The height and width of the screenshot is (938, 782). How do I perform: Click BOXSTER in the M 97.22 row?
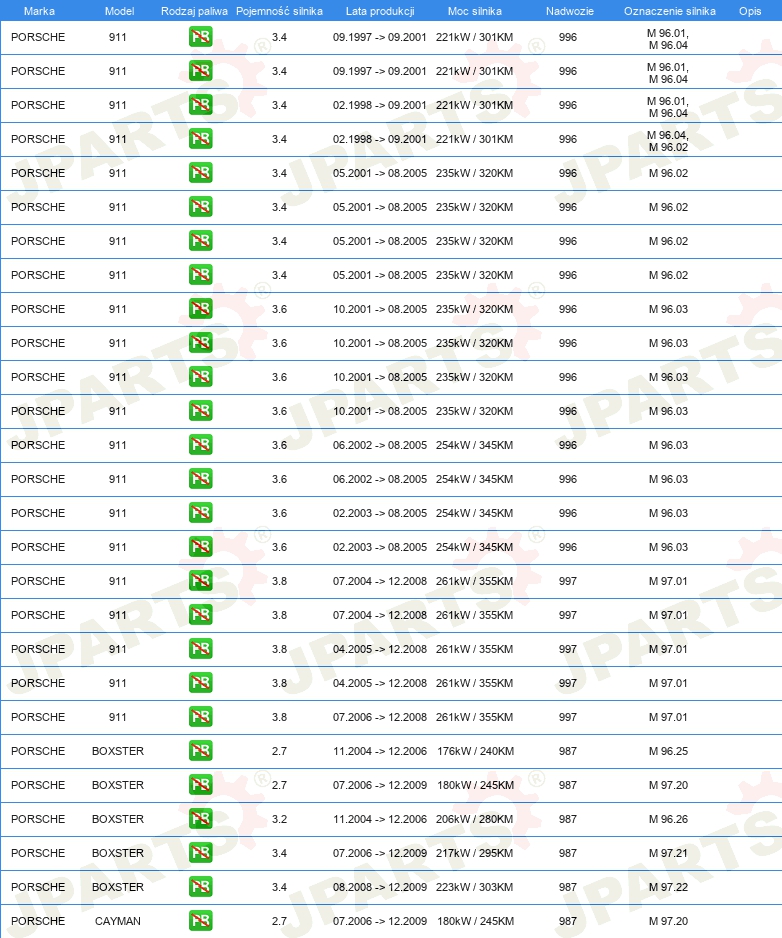pyautogui.click(x=118, y=887)
